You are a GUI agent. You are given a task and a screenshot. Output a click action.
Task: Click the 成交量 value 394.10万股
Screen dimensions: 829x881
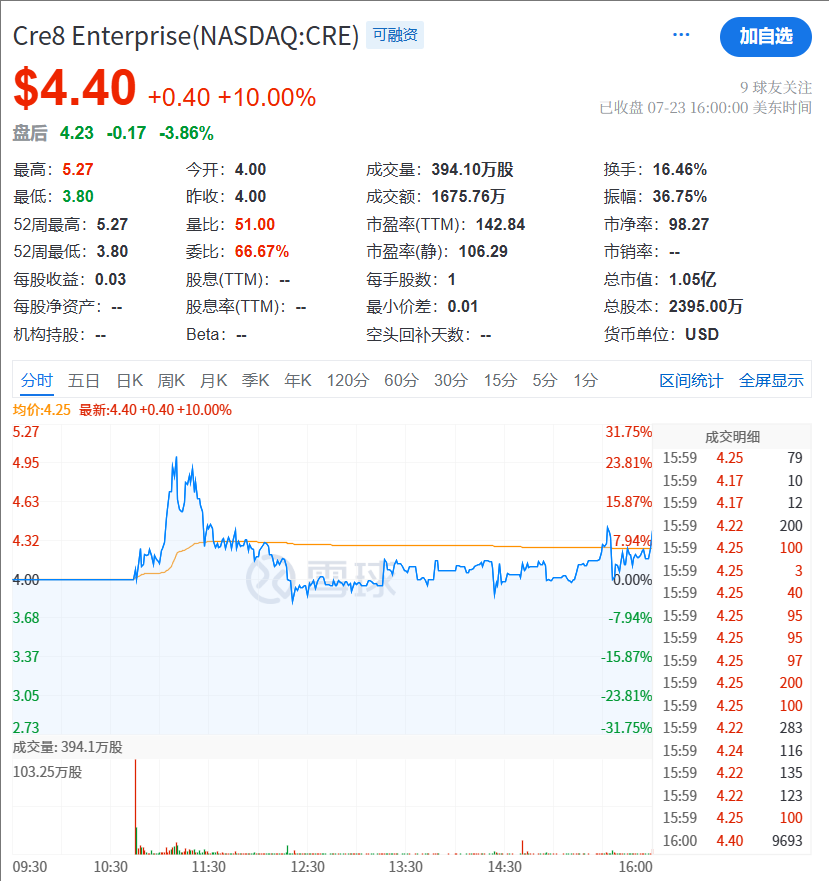click(x=472, y=169)
